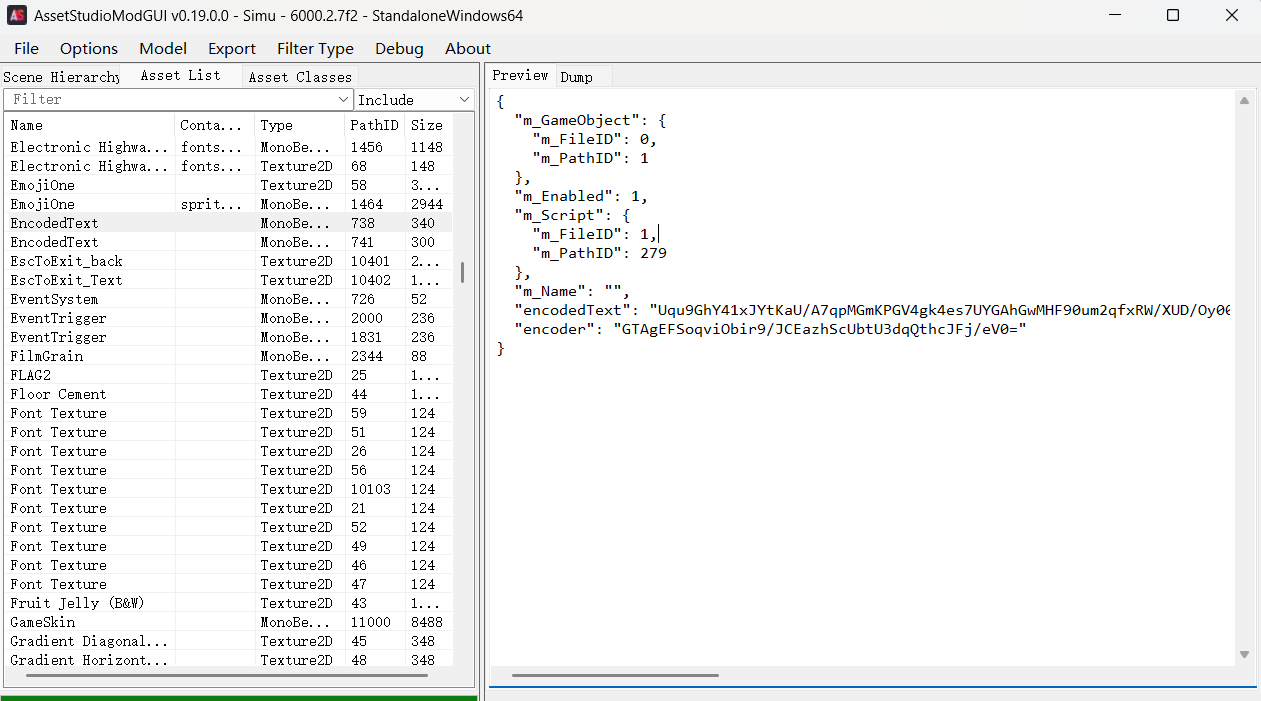Select the EventSystem asset row
Image resolution: width=1261 pixels, height=701 pixels.
click(x=229, y=299)
